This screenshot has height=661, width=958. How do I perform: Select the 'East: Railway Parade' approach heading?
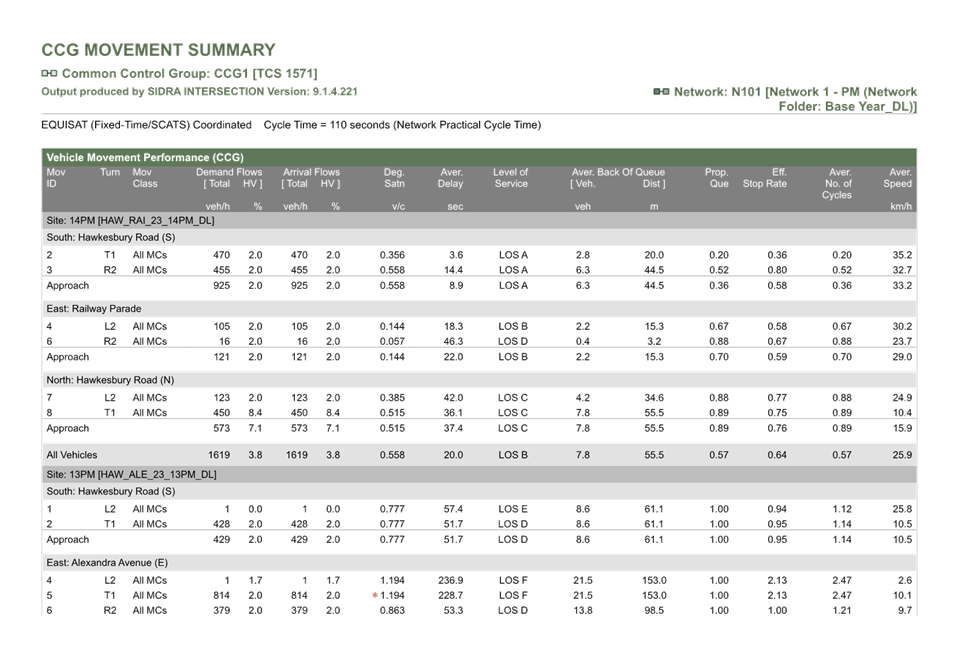94,309
